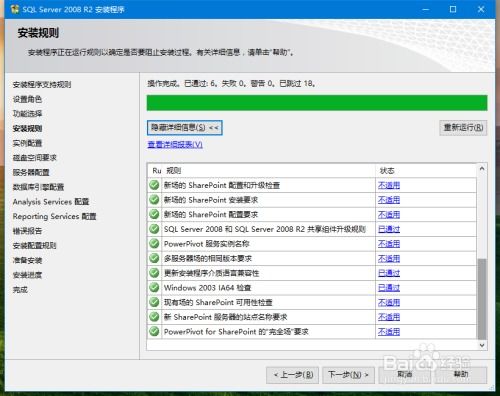Select 实例配置 step in sidebar
This screenshot has width=500, height=396.
(x=27, y=143)
